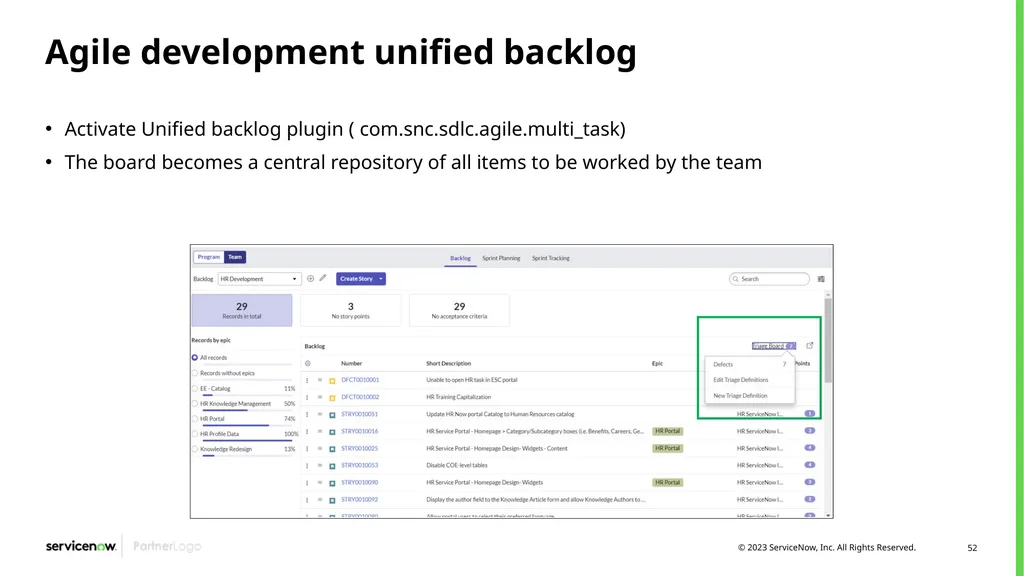
Task: Toggle the Triage Board dropdown
Action: 773,345
